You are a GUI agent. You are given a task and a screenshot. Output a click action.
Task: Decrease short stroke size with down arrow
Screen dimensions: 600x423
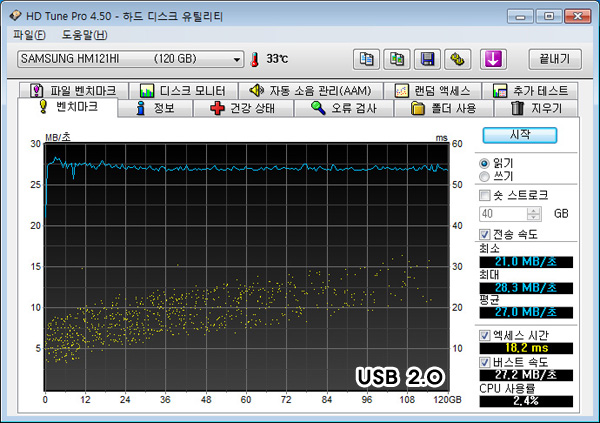pos(533,217)
